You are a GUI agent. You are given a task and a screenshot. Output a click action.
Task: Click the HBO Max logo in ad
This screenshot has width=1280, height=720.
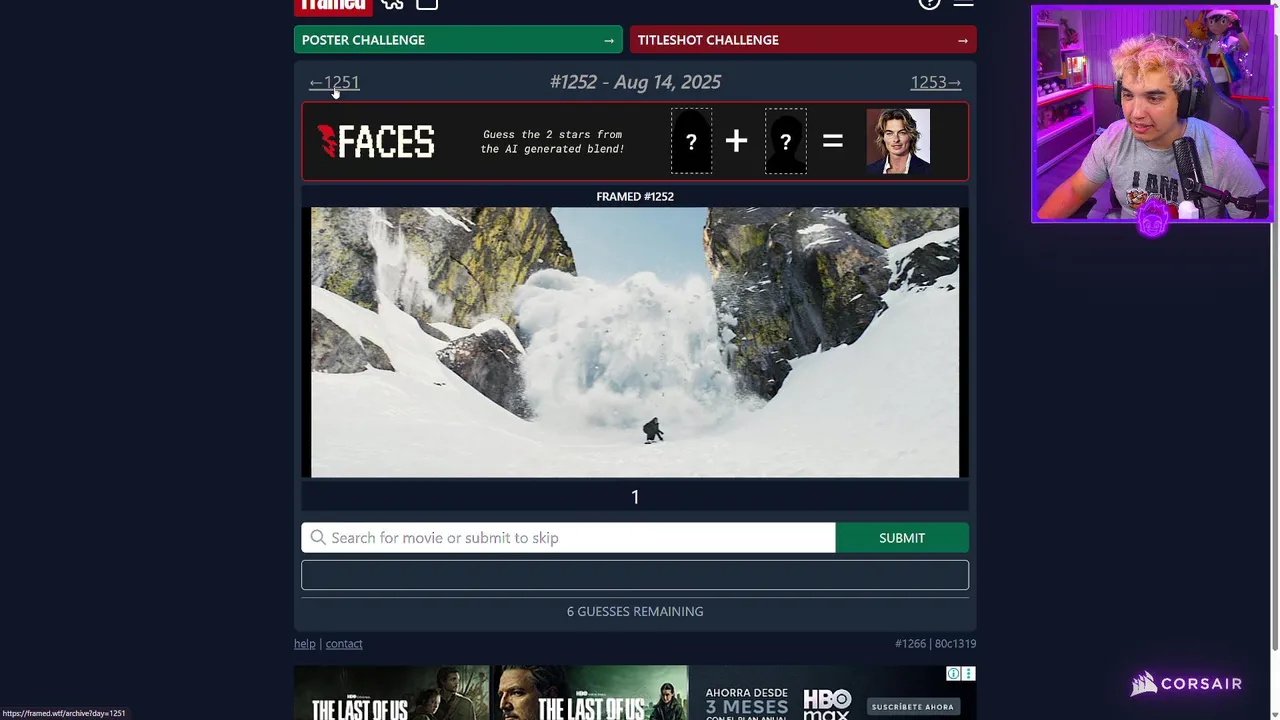(828, 704)
